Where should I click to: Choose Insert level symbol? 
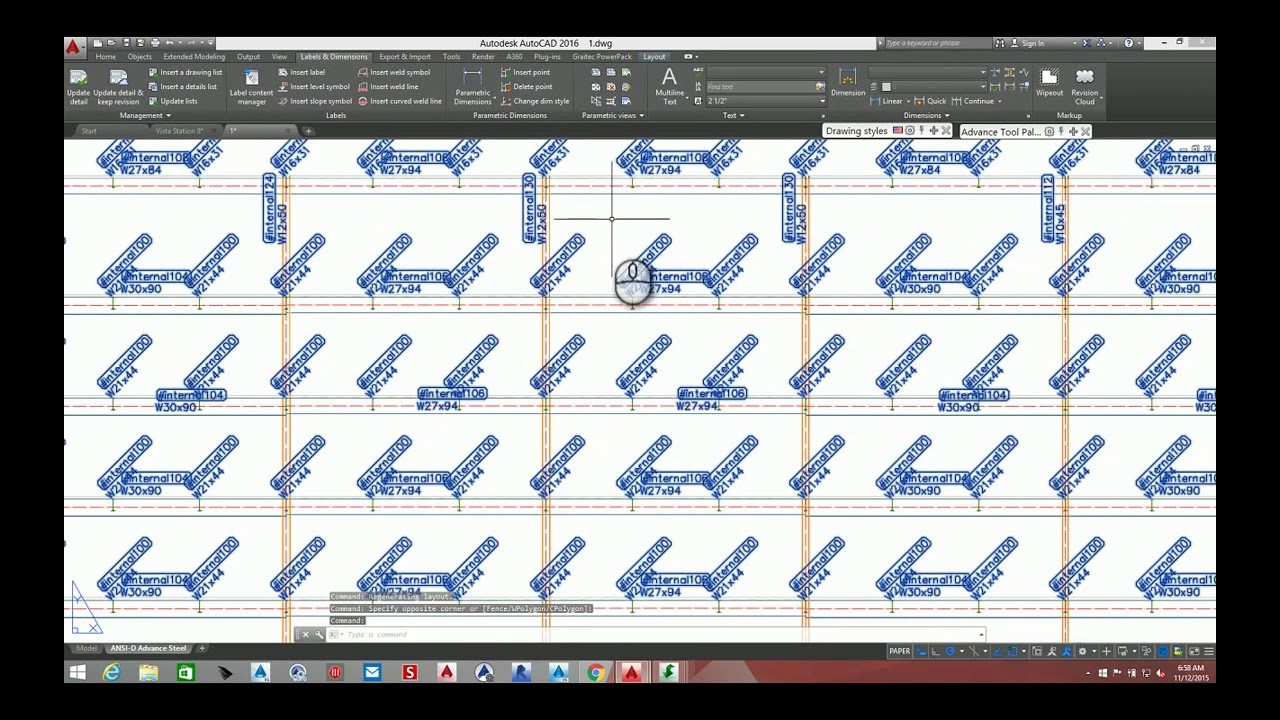click(314, 87)
